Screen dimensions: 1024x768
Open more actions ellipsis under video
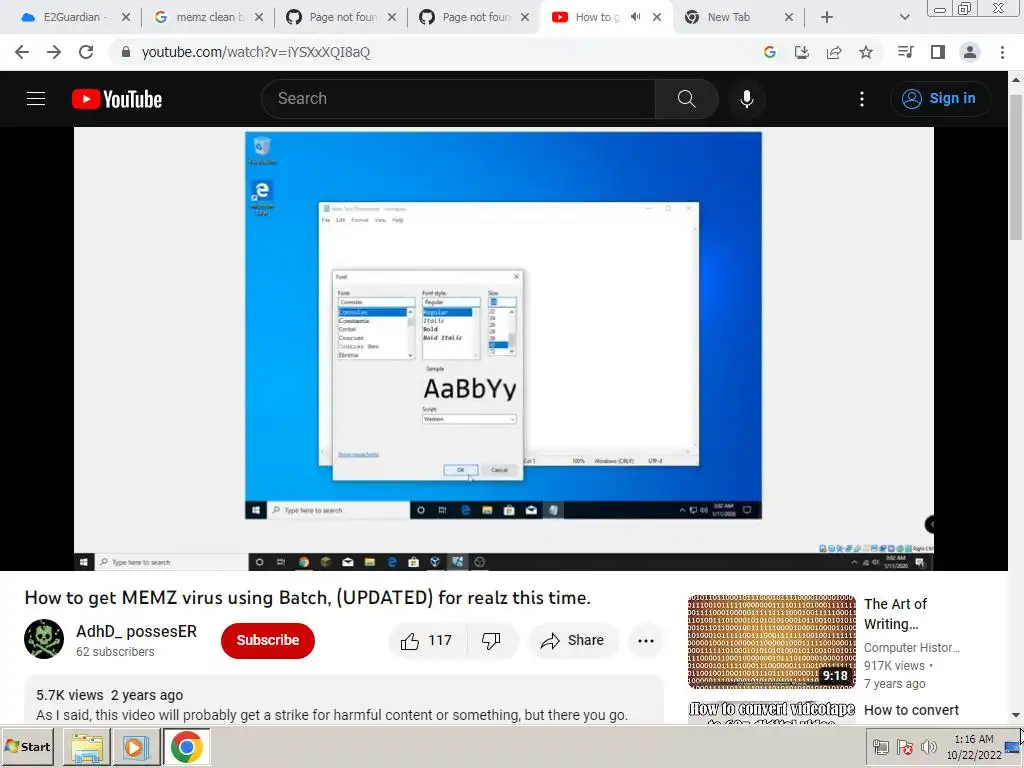tap(645, 641)
